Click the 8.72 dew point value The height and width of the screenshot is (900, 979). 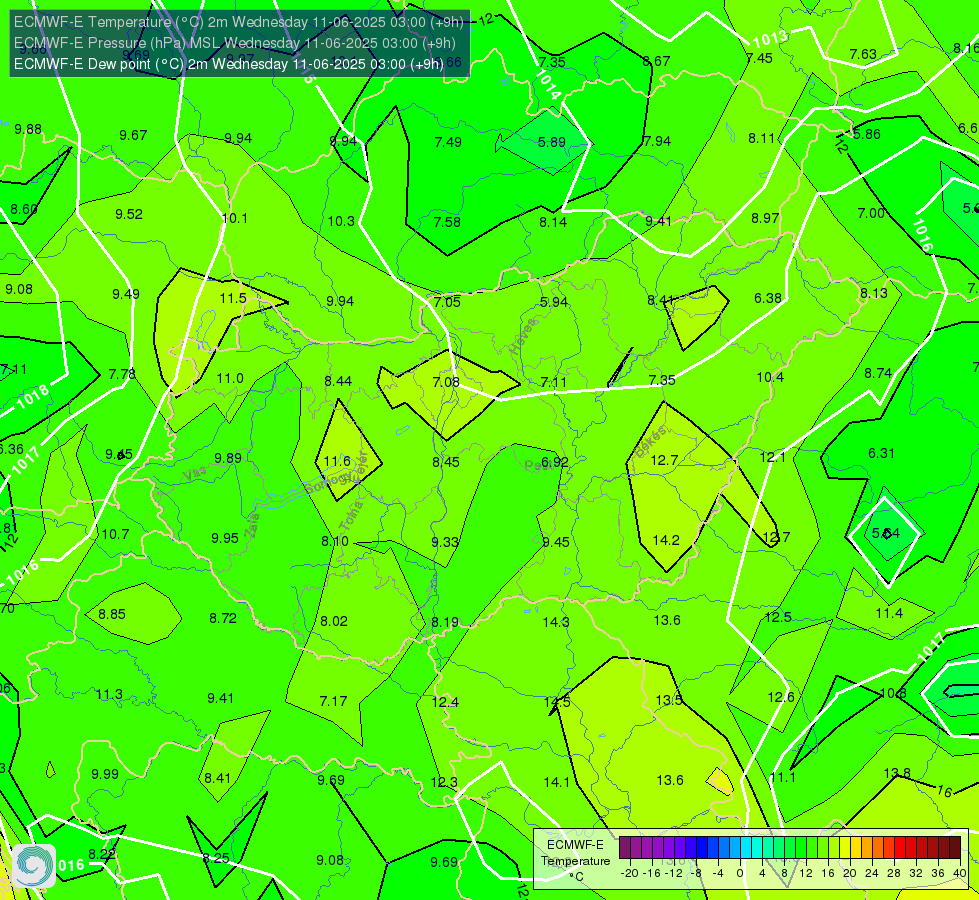pos(223,618)
